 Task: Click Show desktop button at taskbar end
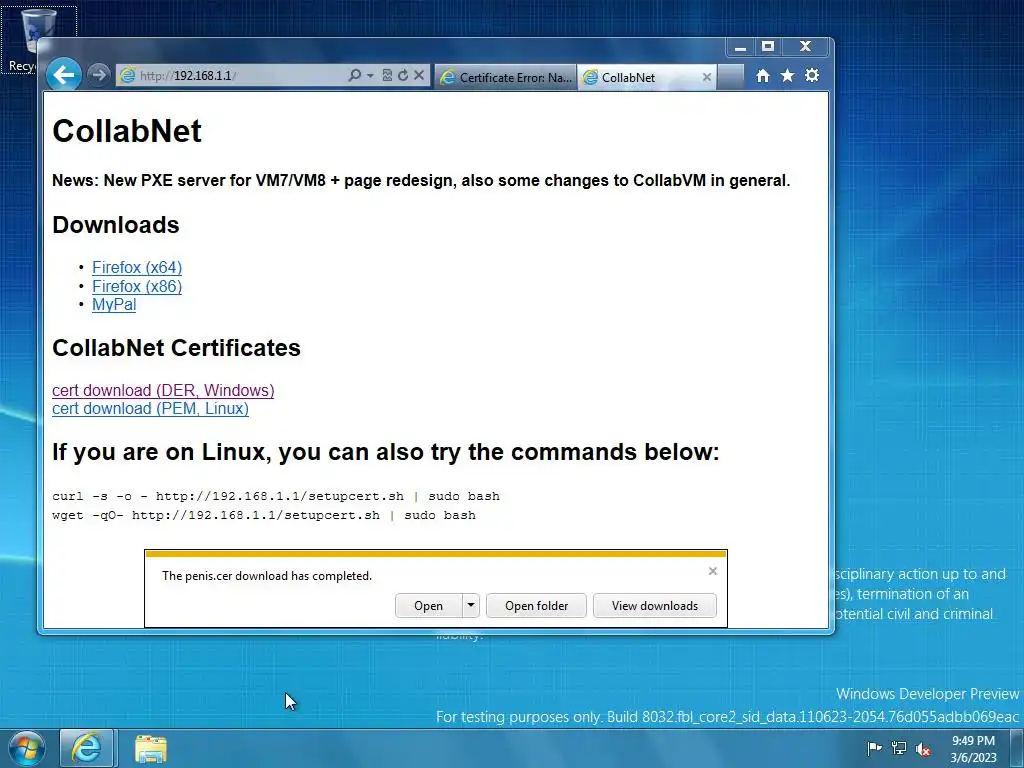(1016, 749)
